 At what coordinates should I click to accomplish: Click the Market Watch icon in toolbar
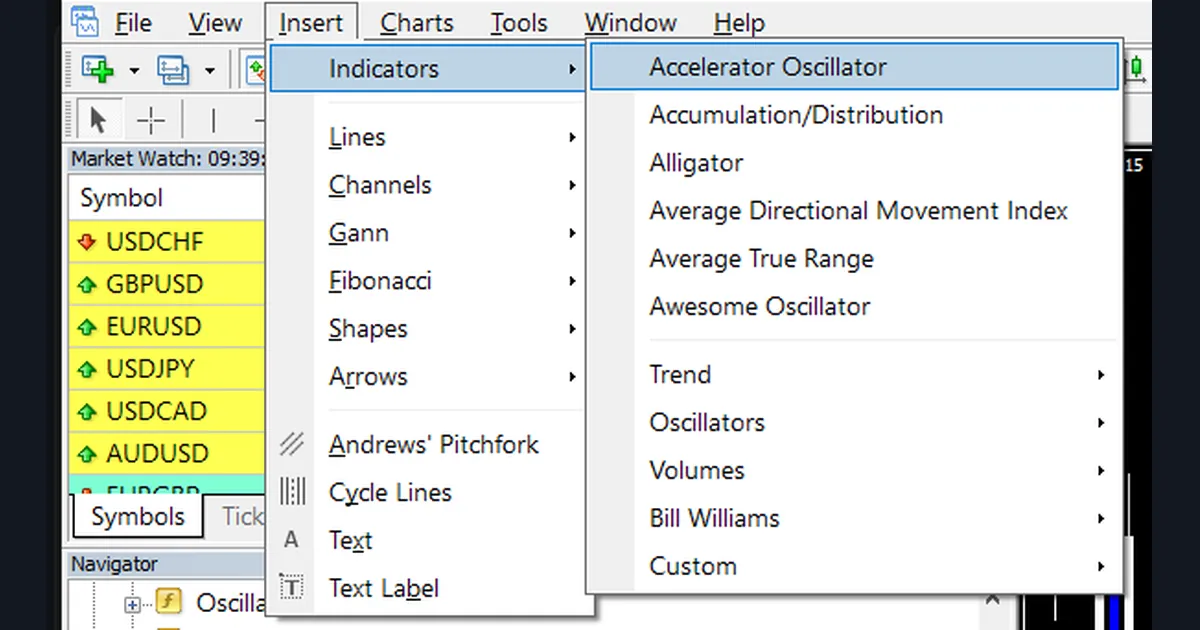[257, 69]
